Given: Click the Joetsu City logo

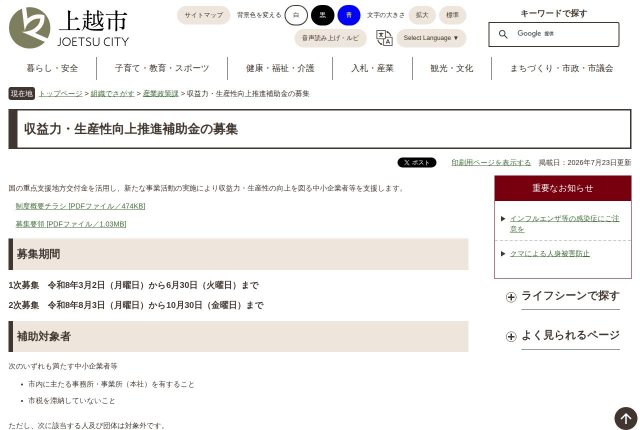Looking at the screenshot, I should (x=69, y=28).
